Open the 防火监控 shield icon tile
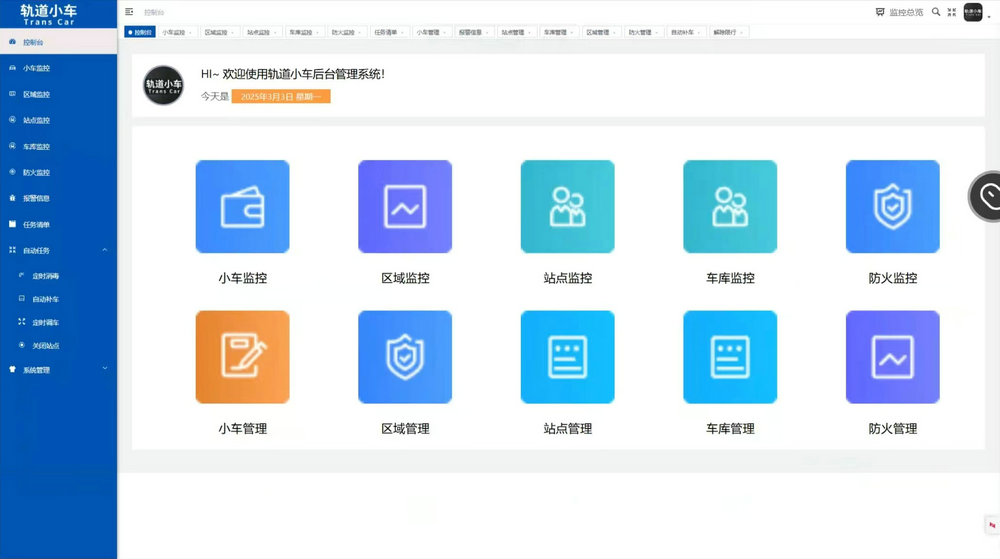Screen dimensions: 1000x559 pos(892,207)
